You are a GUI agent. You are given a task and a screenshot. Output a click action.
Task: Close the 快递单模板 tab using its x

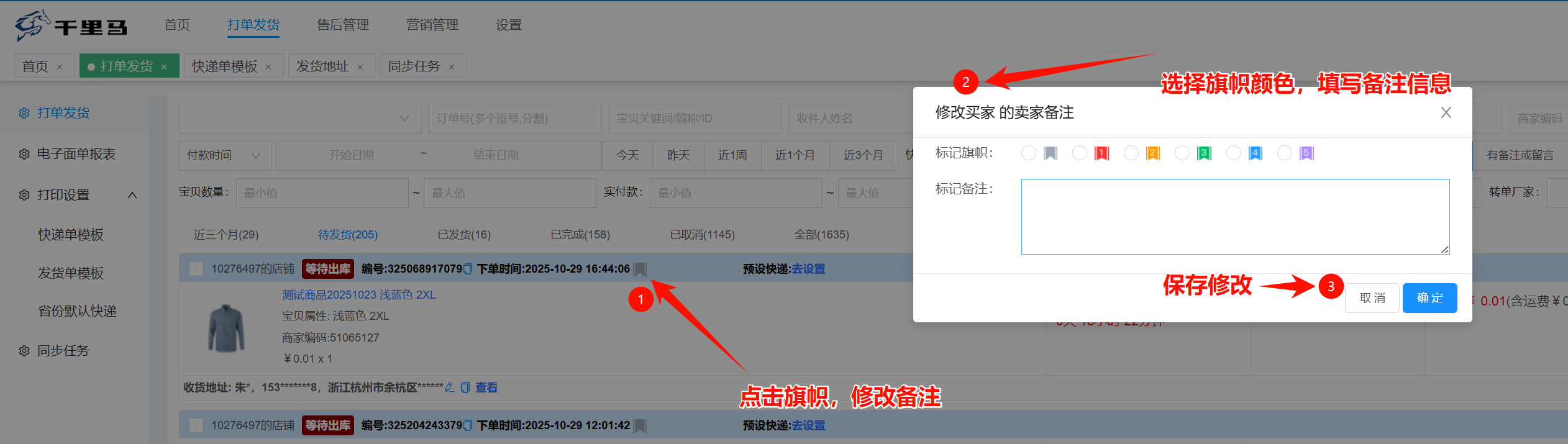tap(268, 67)
